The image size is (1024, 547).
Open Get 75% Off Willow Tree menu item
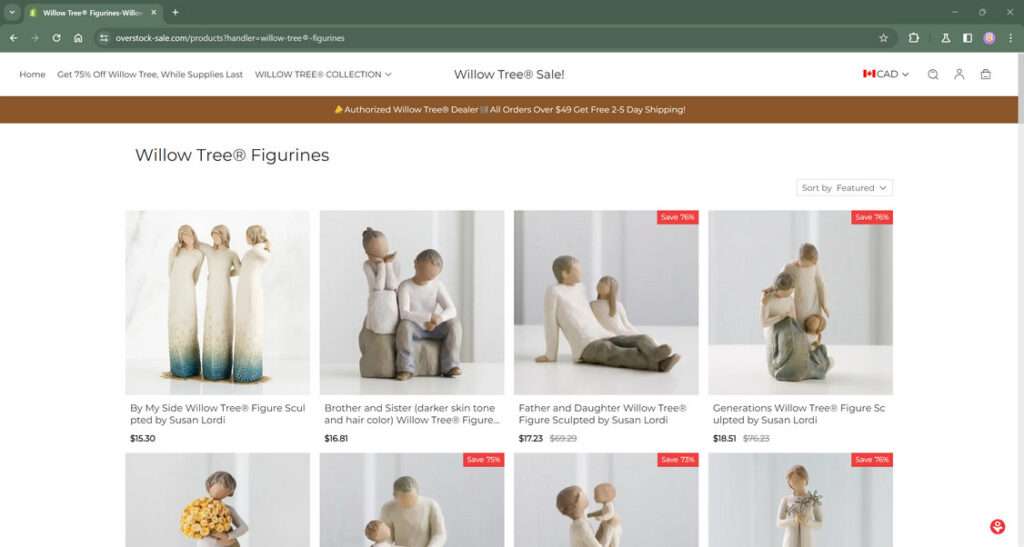click(150, 74)
